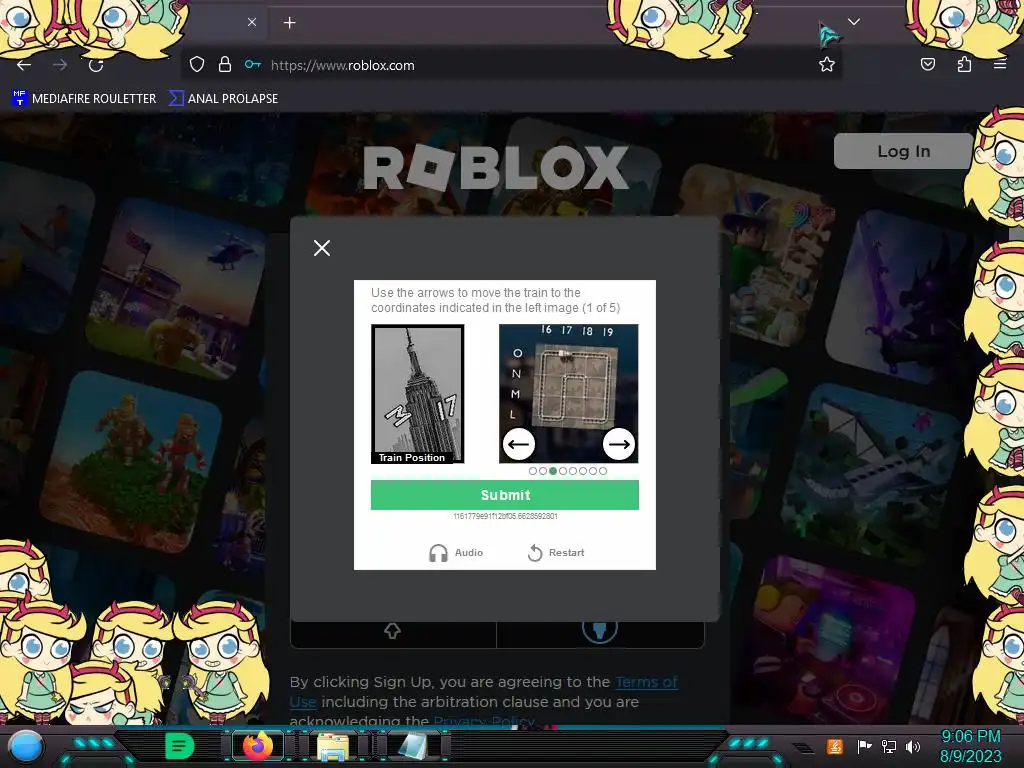Screen dimensions: 1024x768
Task: Open the MEDIAFIRE ROULETTER bookmark
Action: pyautogui.click(x=84, y=99)
